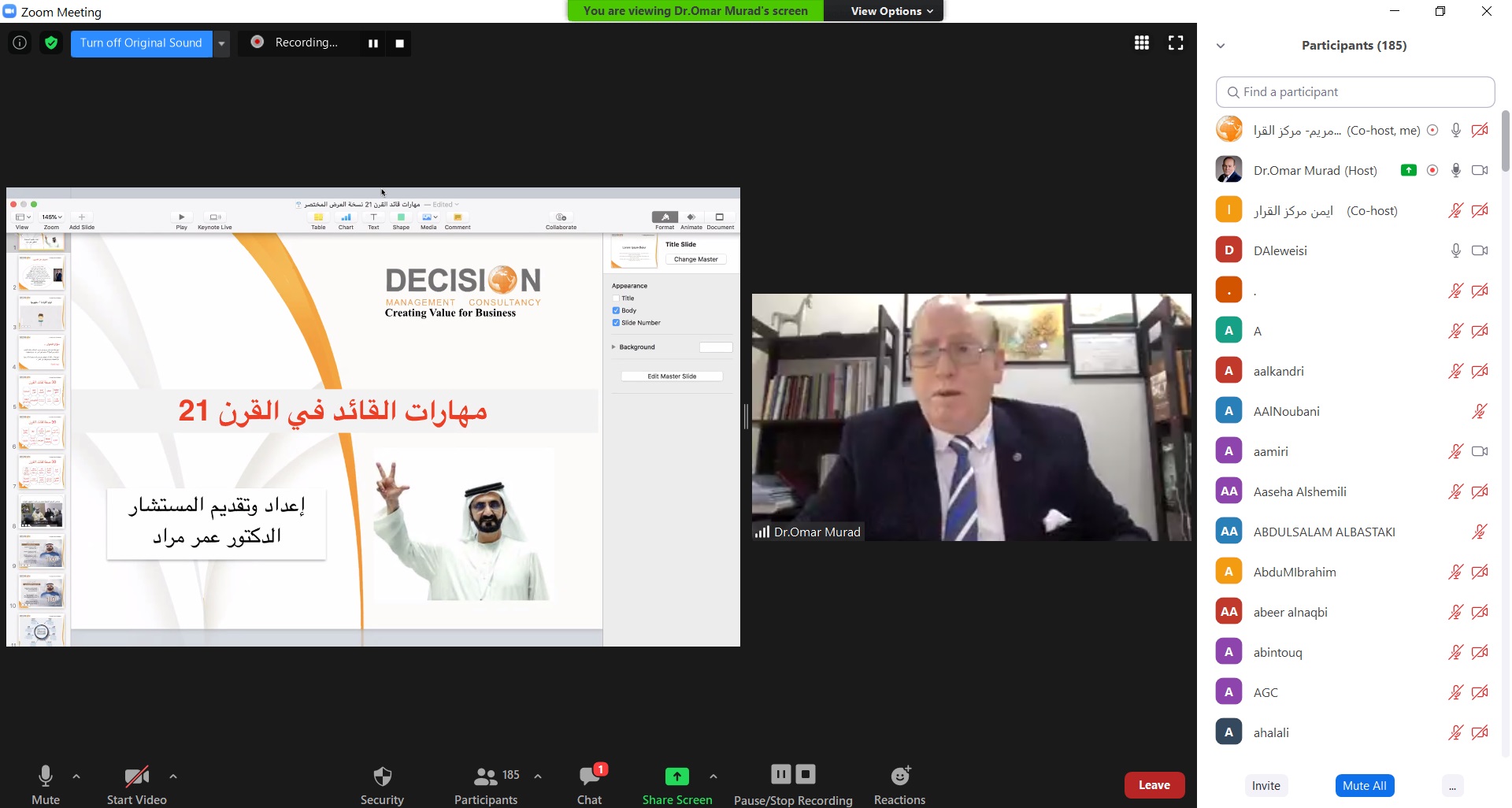
Task: Open the Chat panel
Action: pyautogui.click(x=589, y=785)
